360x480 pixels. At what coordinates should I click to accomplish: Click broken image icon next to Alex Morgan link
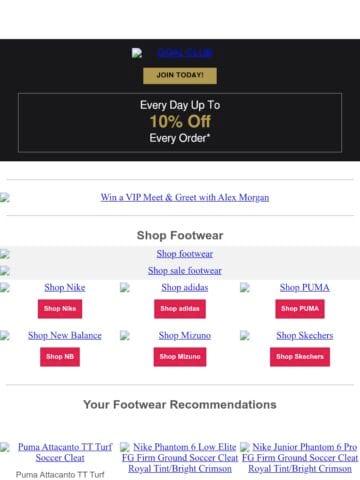point(5,197)
